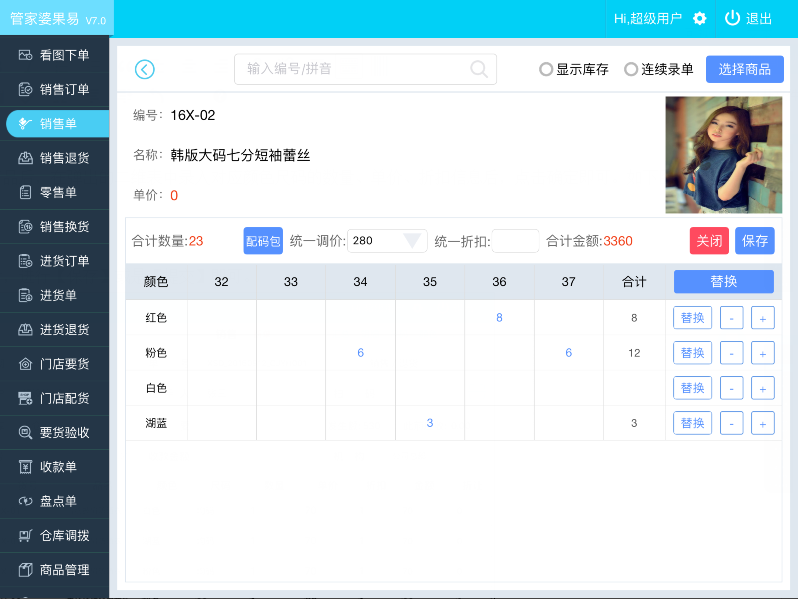This screenshot has width=798, height=599.
Task: Click the 退出 logout text
Action: [759, 19]
